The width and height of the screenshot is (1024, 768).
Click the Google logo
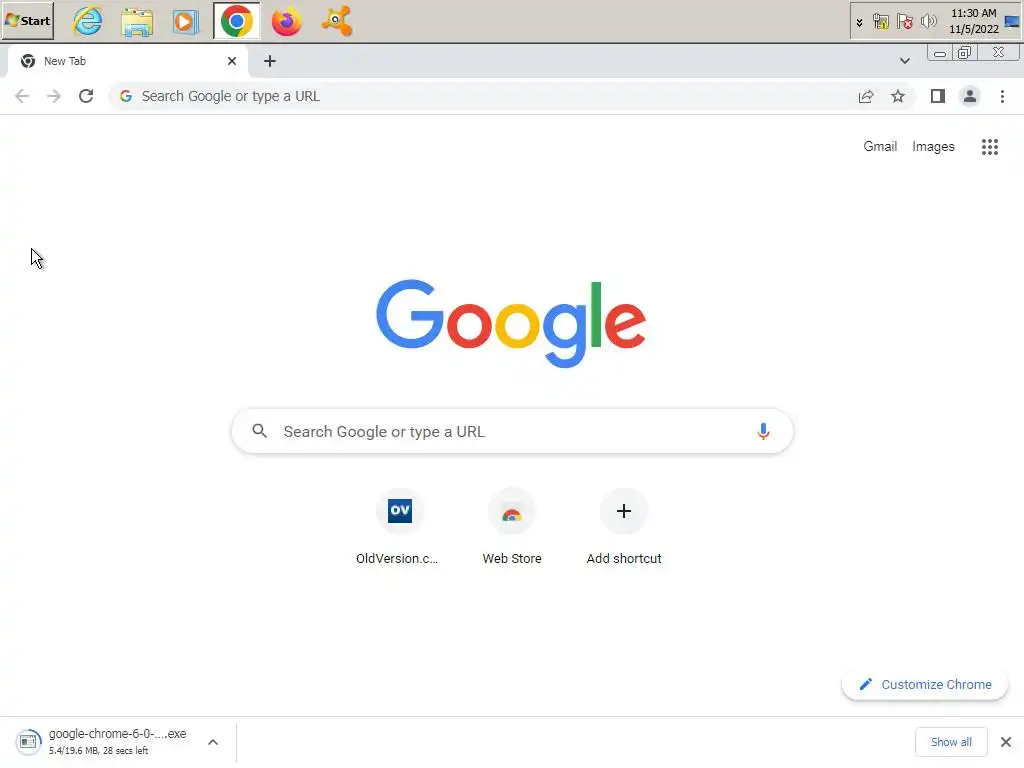[x=511, y=323]
